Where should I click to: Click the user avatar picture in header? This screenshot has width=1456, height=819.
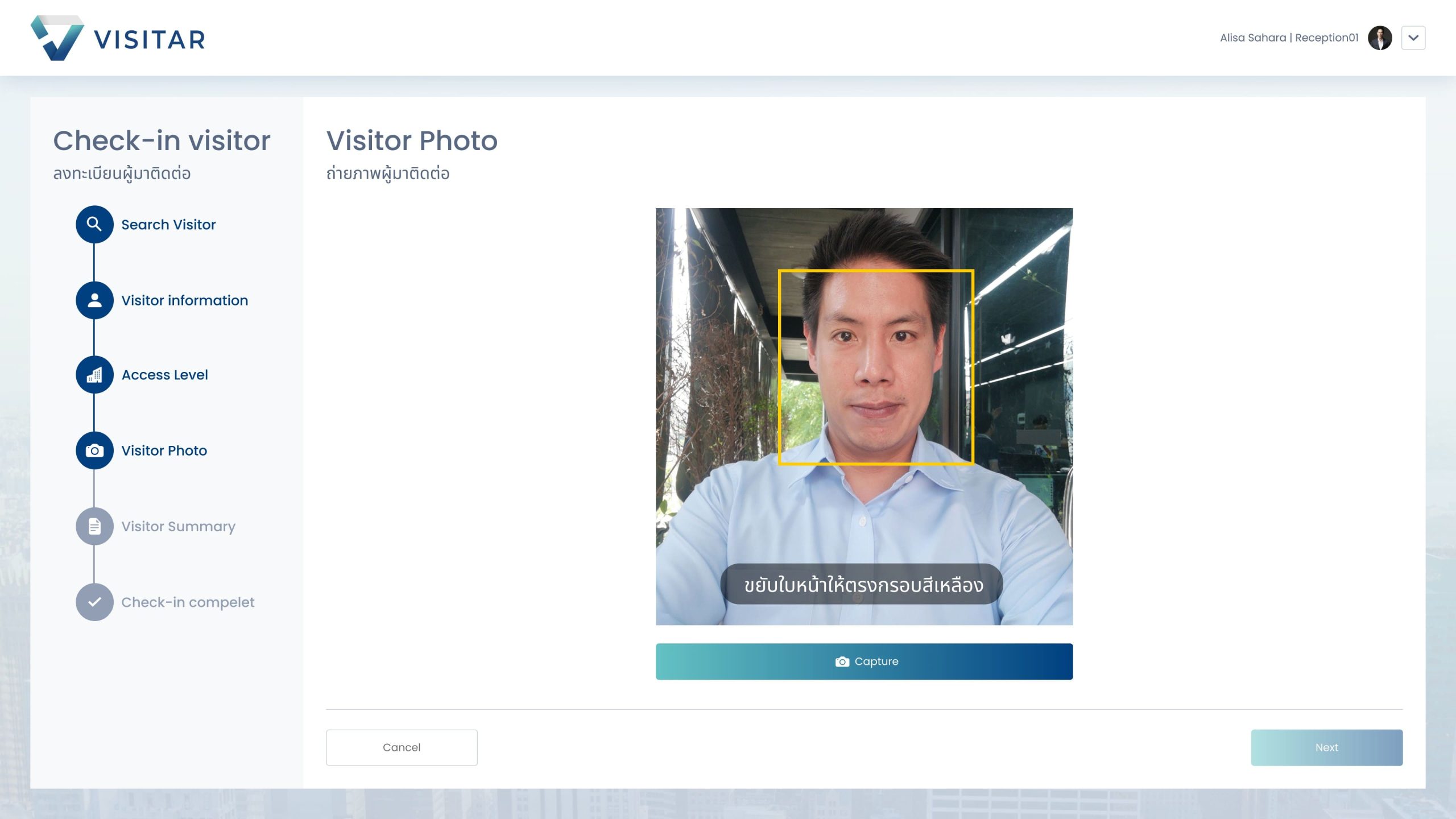point(1380,38)
